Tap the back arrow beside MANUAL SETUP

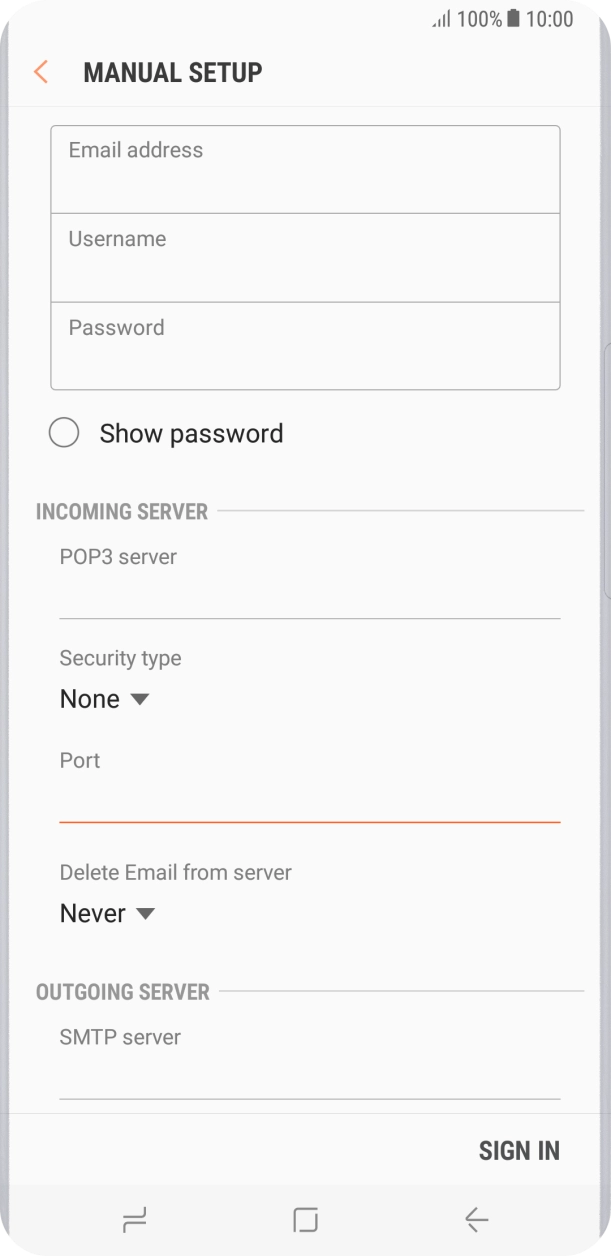point(40,72)
